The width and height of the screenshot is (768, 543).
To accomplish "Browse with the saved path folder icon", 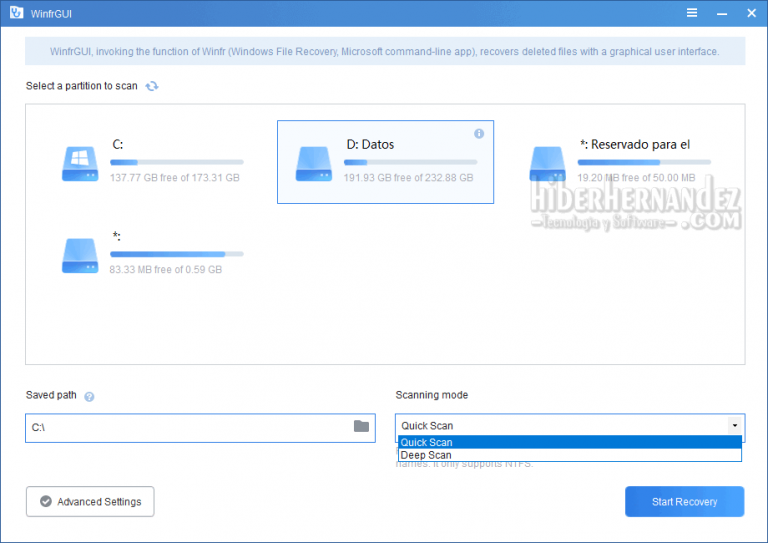I will (361, 427).
